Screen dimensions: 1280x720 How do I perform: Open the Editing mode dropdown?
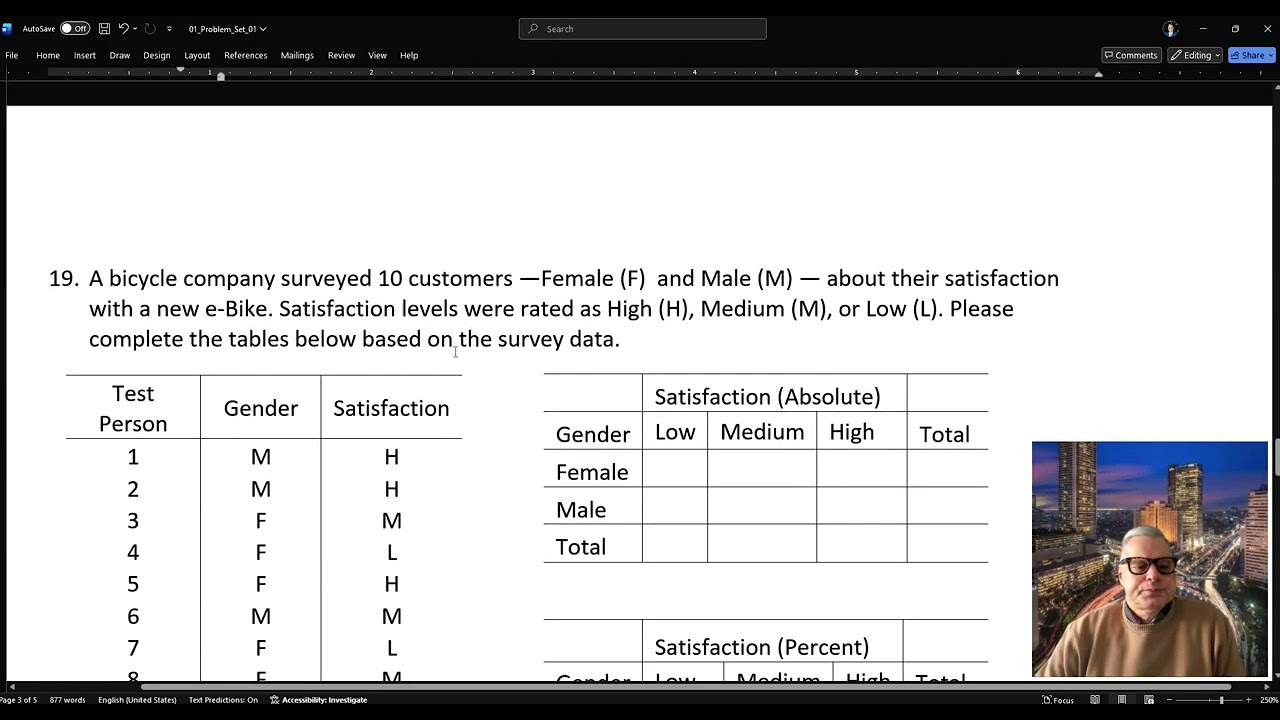click(1196, 55)
